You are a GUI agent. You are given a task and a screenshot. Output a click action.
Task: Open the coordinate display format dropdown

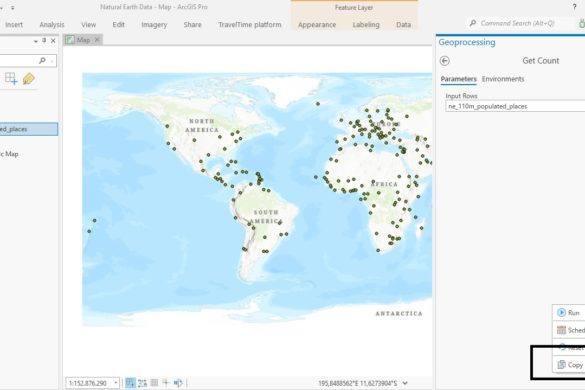tap(405, 383)
